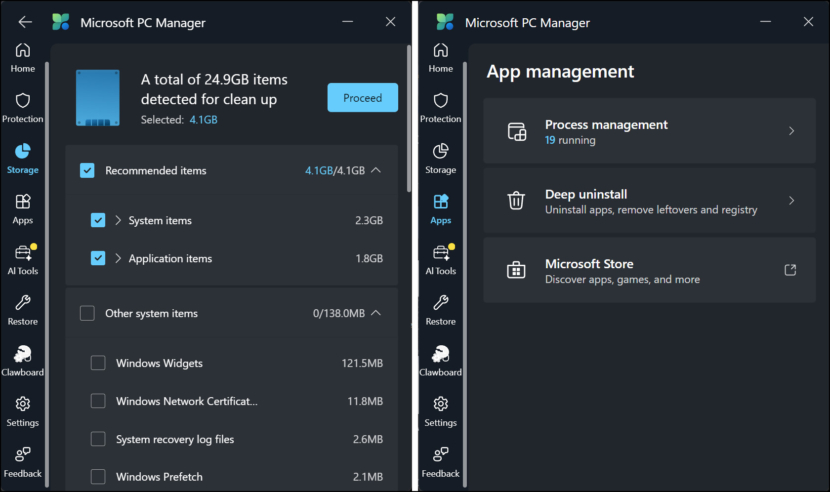The image size is (830, 492).
Task: Click the 19 running process count
Action: click(x=570, y=140)
